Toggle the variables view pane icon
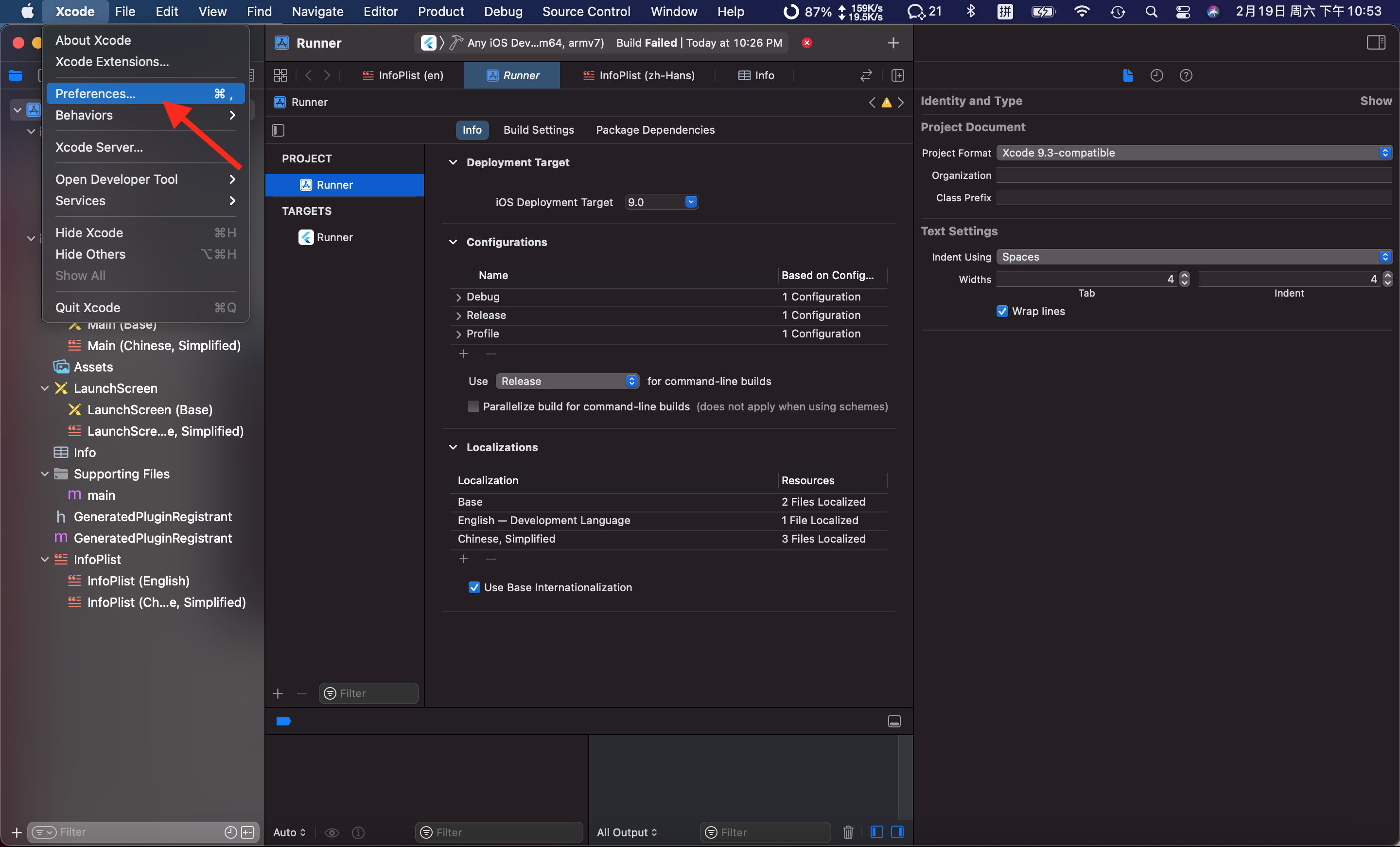Screen dimensions: 1400x847 coord(877,832)
